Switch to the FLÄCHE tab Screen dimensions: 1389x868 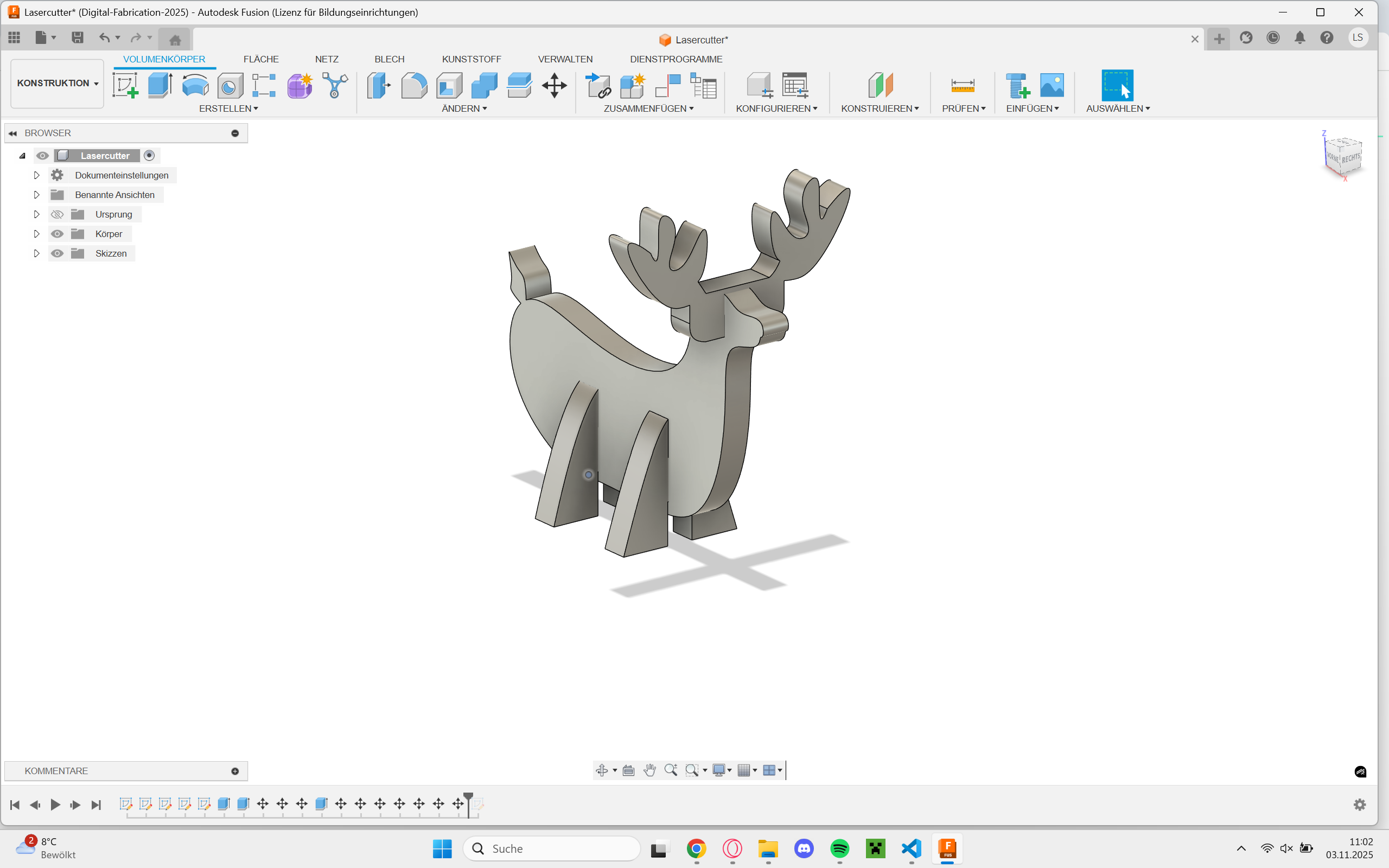tap(260, 59)
